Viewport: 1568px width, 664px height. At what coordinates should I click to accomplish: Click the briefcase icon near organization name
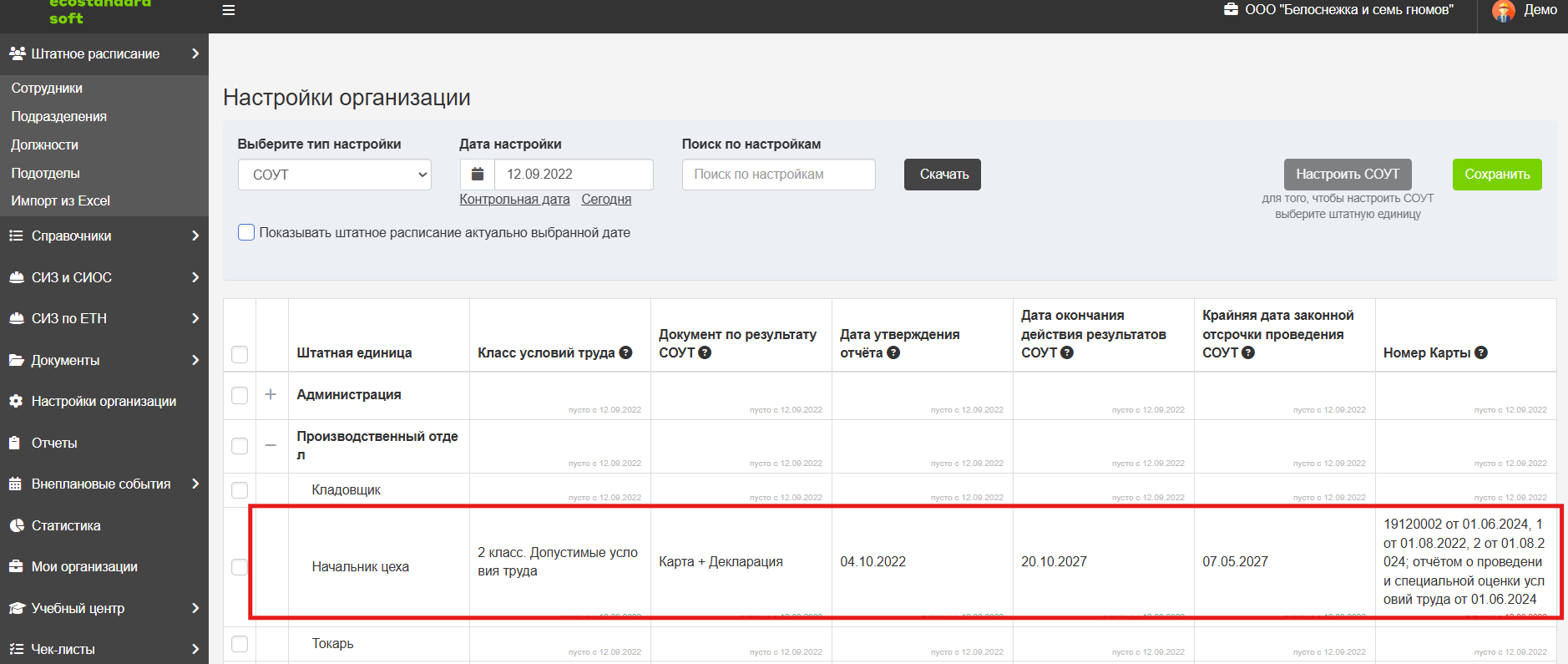[1231, 9]
